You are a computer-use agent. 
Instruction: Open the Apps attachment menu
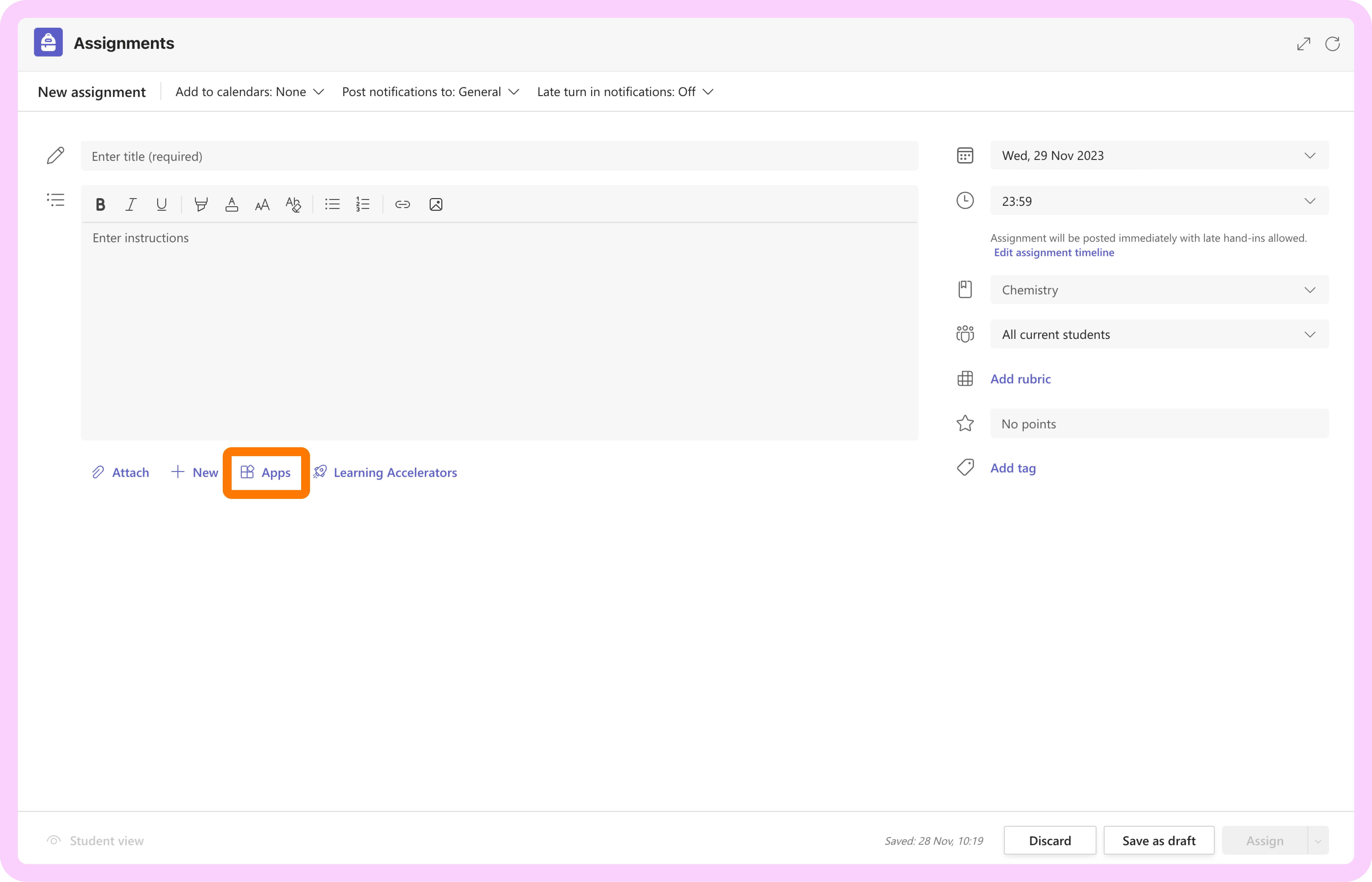pyautogui.click(x=266, y=473)
